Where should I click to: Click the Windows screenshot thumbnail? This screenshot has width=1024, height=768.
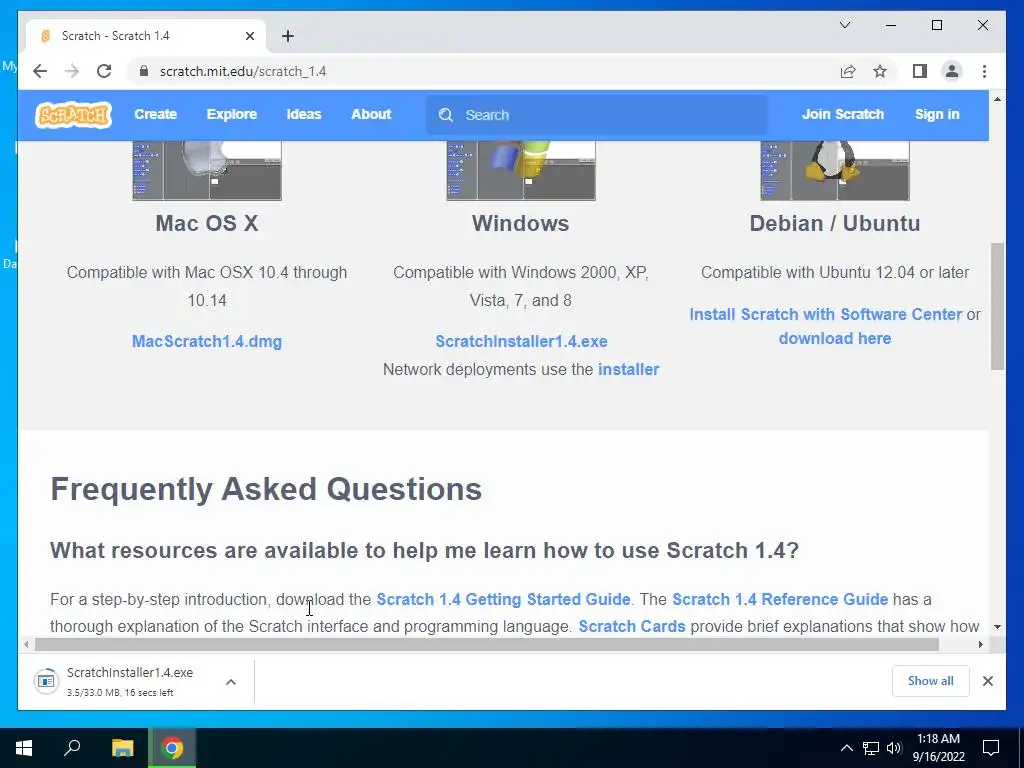click(521, 170)
